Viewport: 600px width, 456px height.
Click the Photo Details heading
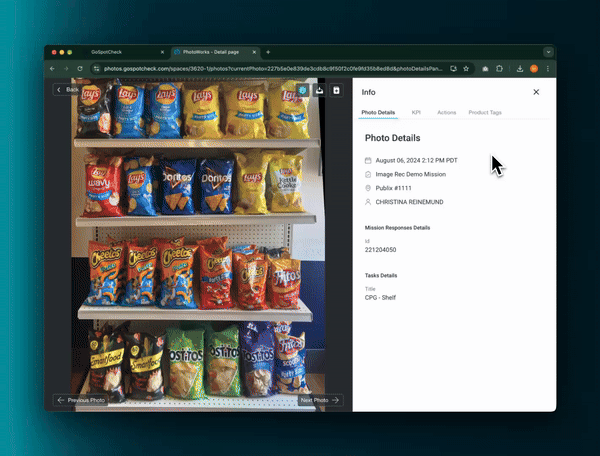tap(392, 138)
